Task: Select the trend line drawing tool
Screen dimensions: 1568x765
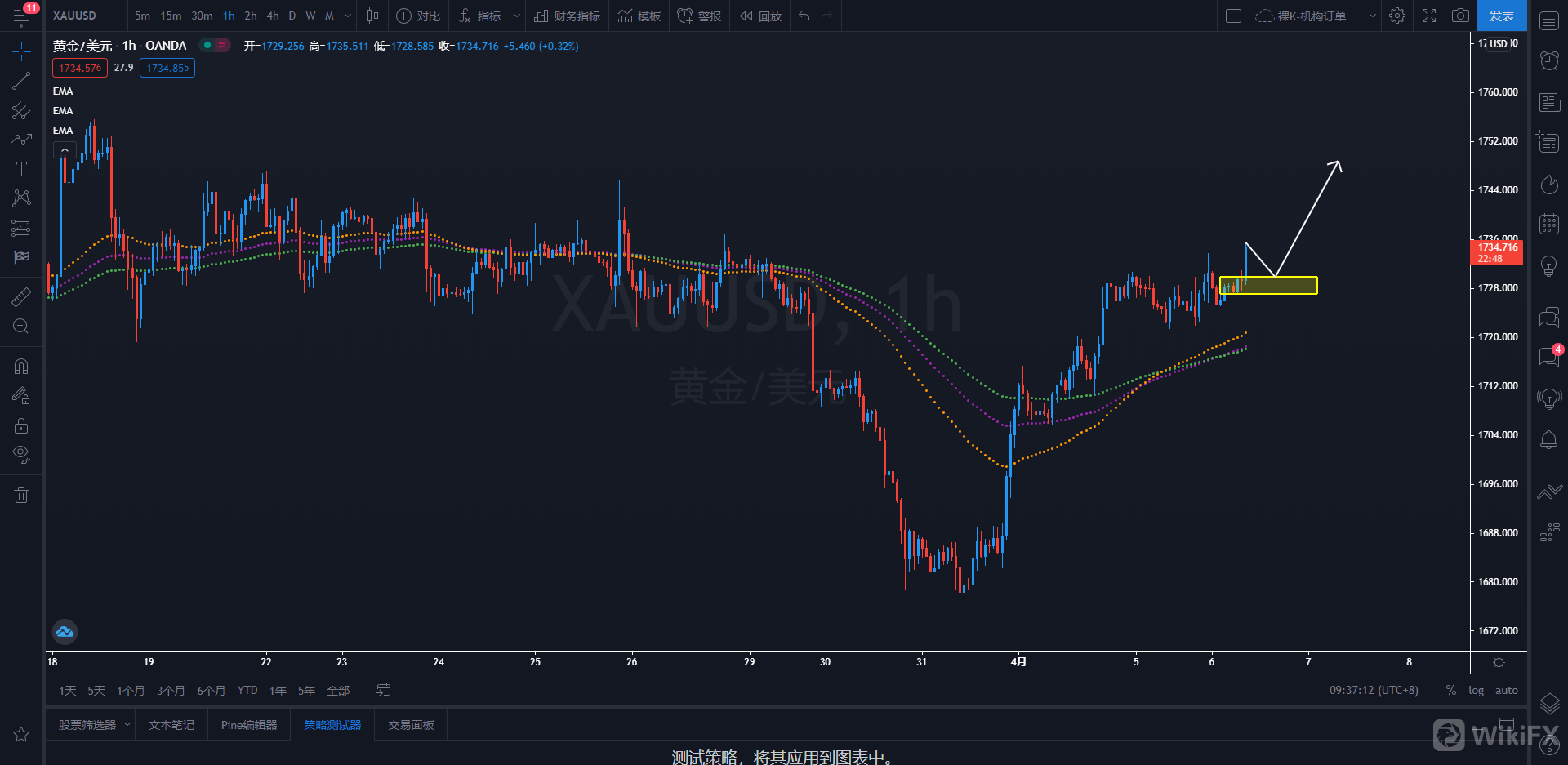Action: pos(21,81)
